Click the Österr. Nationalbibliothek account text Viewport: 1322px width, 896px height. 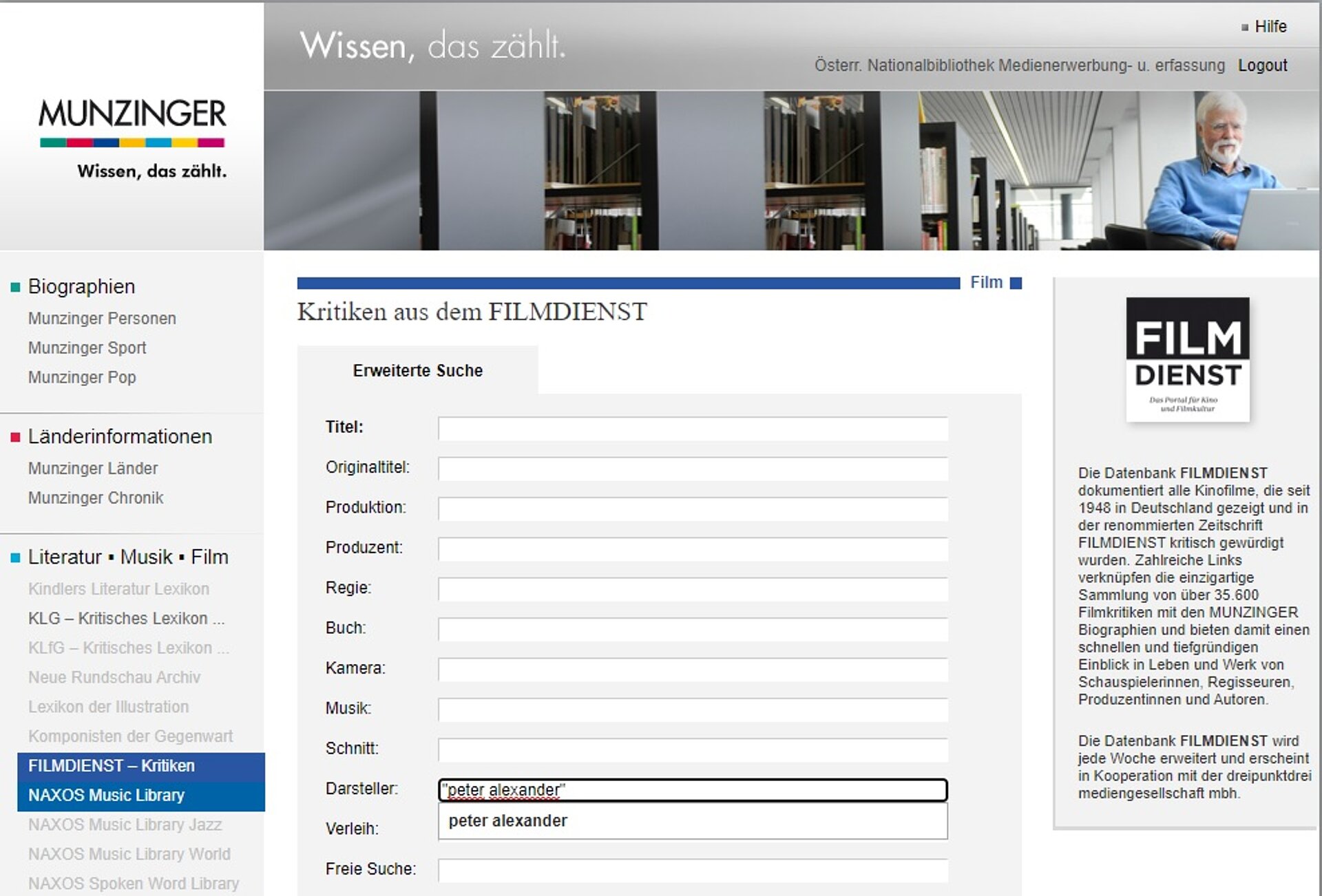click(1020, 65)
